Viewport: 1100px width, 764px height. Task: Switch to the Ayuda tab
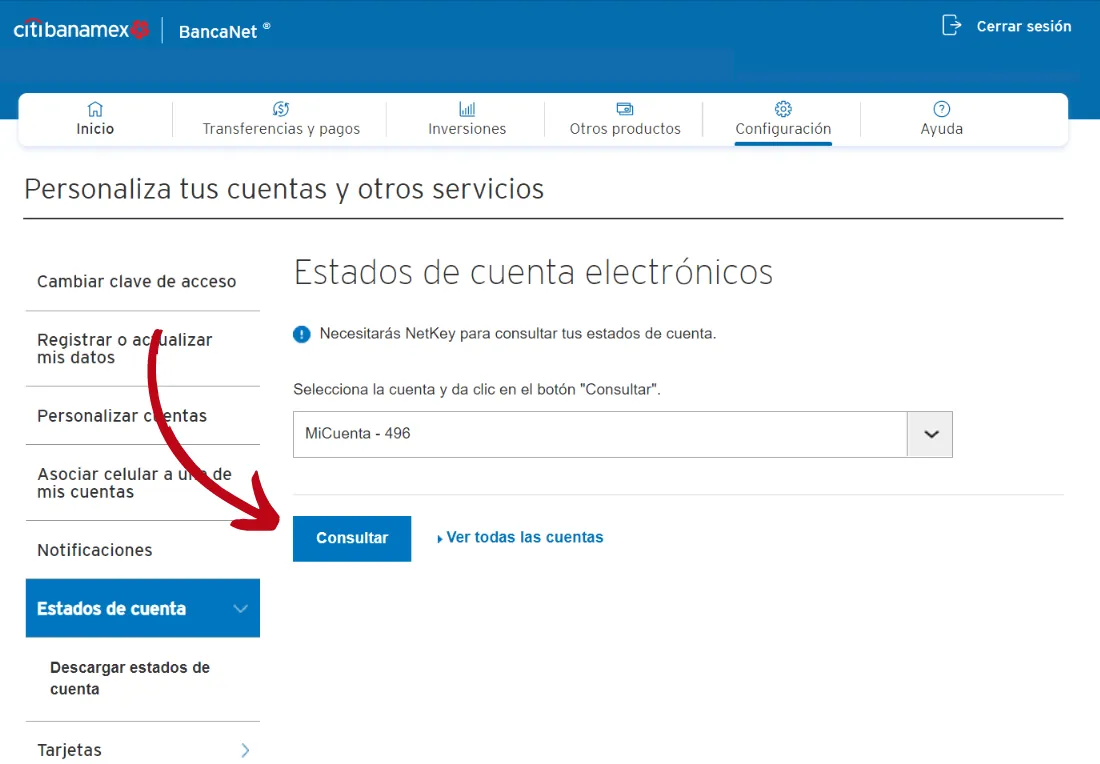941,120
